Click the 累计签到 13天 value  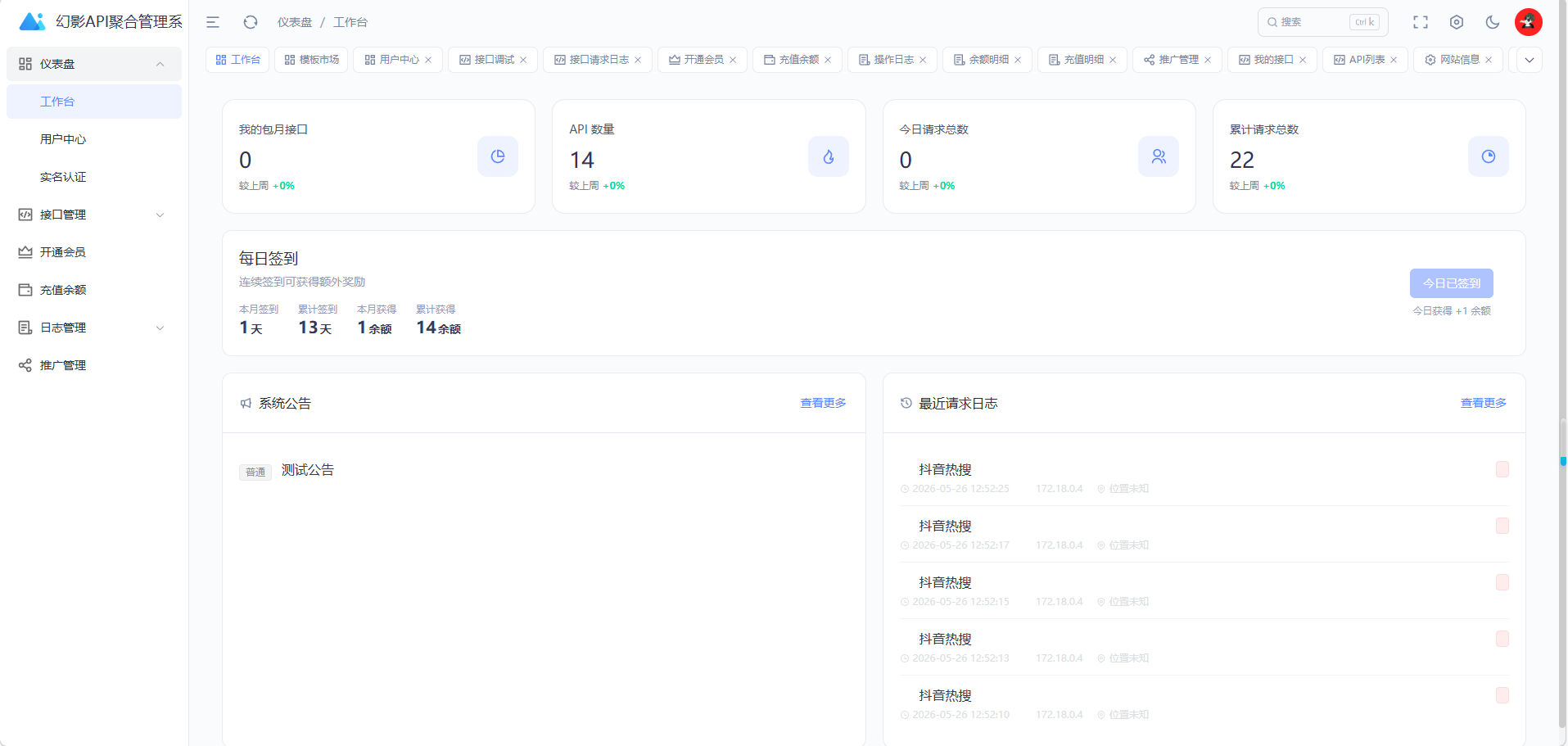point(315,328)
